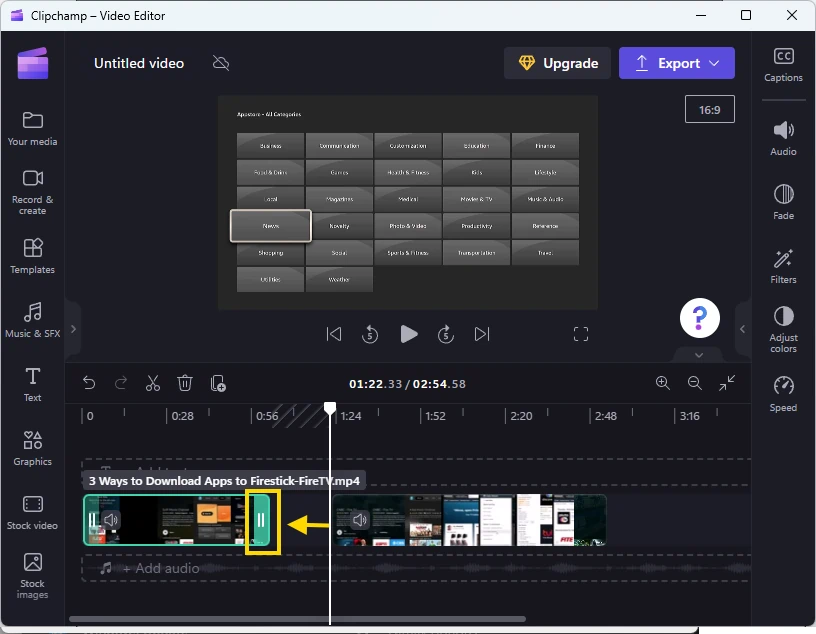Image resolution: width=816 pixels, height=634 pixels.
Task: Skip to the end of video
Action: coord(482,334)
